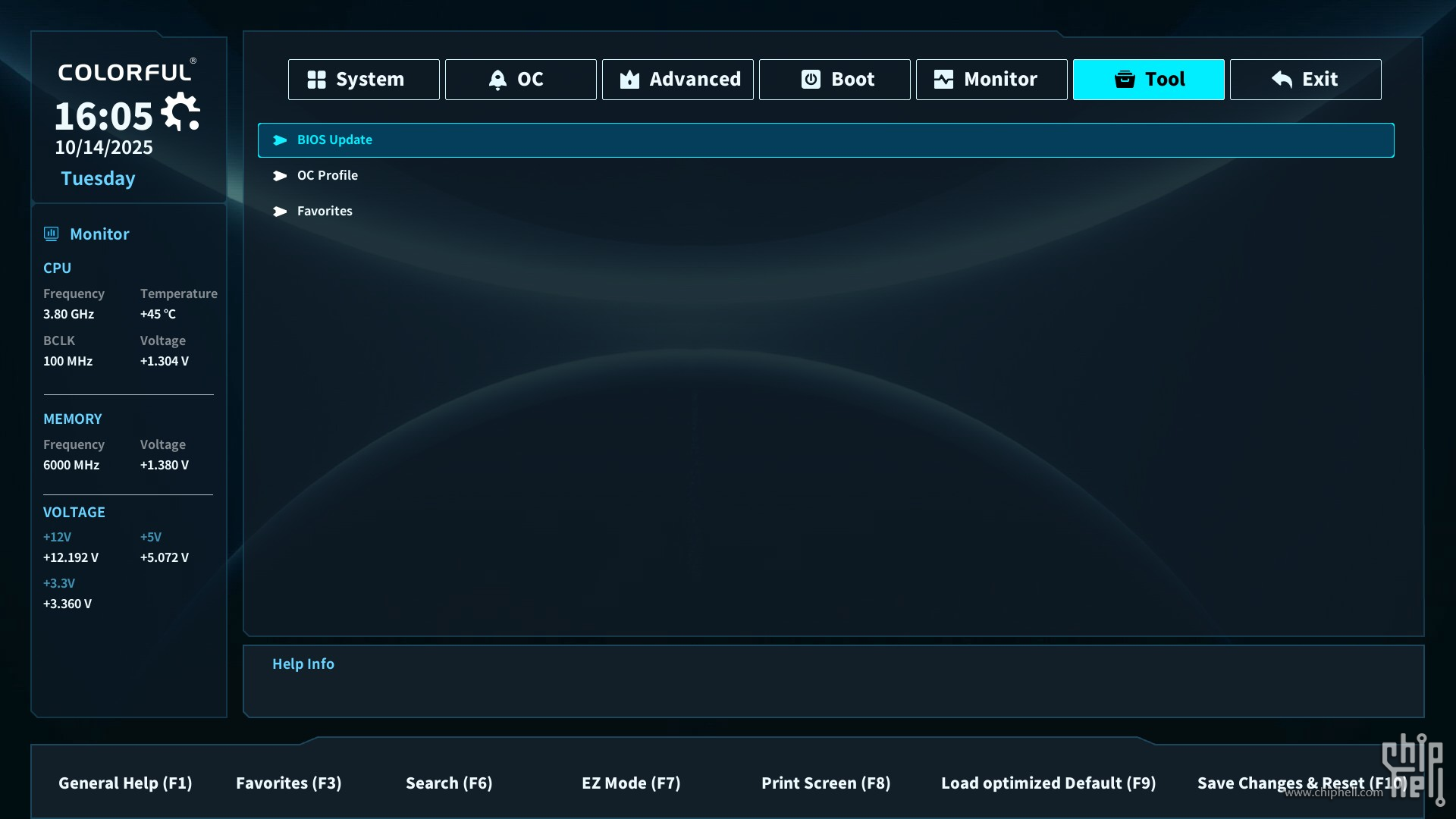Click the OC tab rocket icon

(x=497, y=80)
